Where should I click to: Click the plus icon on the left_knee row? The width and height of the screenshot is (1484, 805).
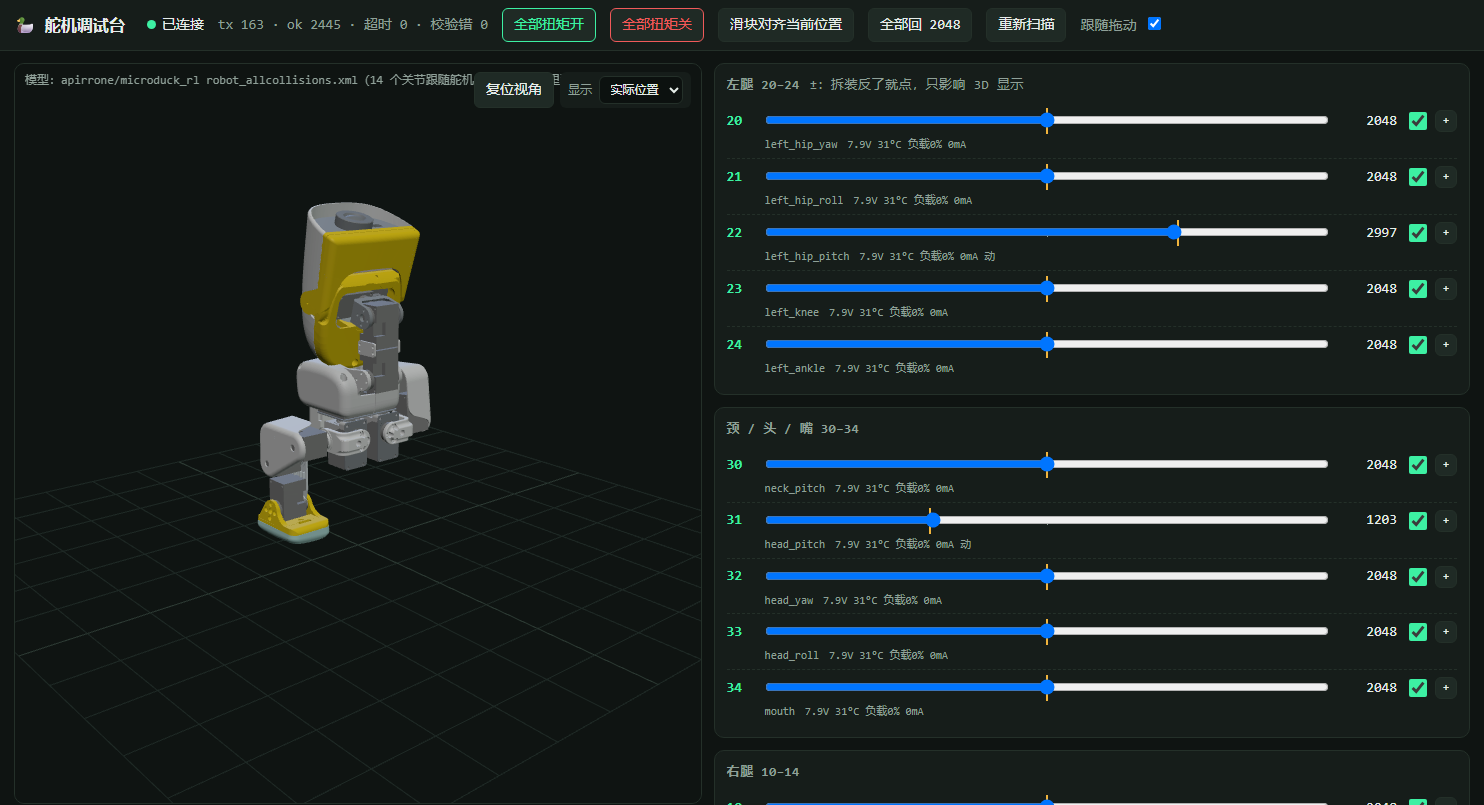pyautogui.click(x=1446, y=289)
